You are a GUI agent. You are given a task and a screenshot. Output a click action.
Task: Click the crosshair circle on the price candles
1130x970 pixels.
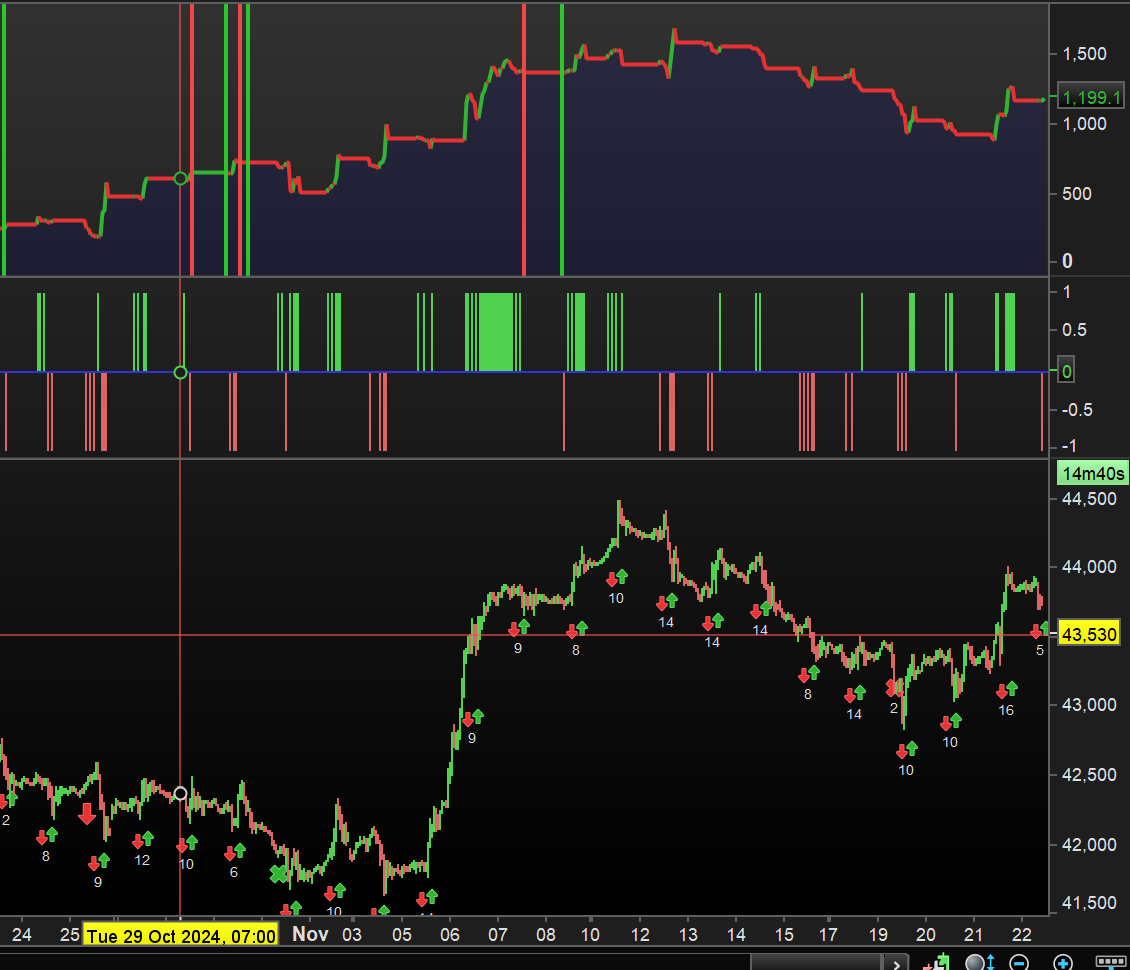point(180,793)
